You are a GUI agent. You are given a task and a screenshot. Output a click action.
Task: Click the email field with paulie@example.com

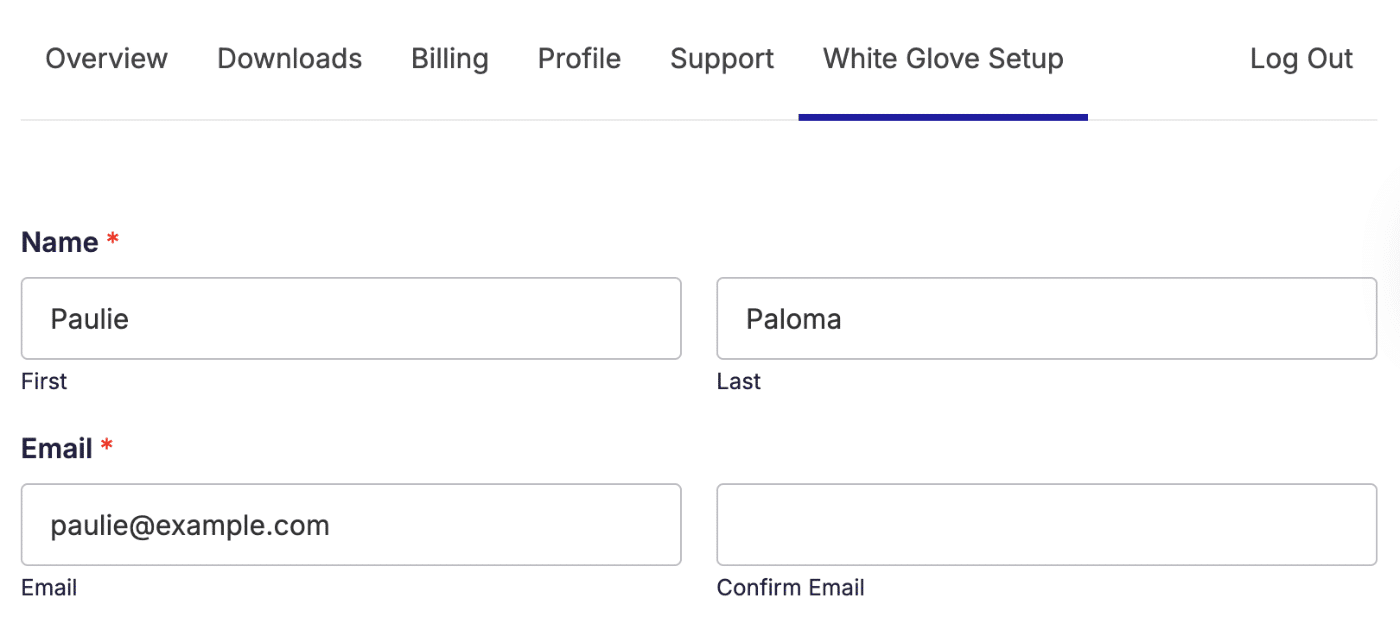(351, 525)
